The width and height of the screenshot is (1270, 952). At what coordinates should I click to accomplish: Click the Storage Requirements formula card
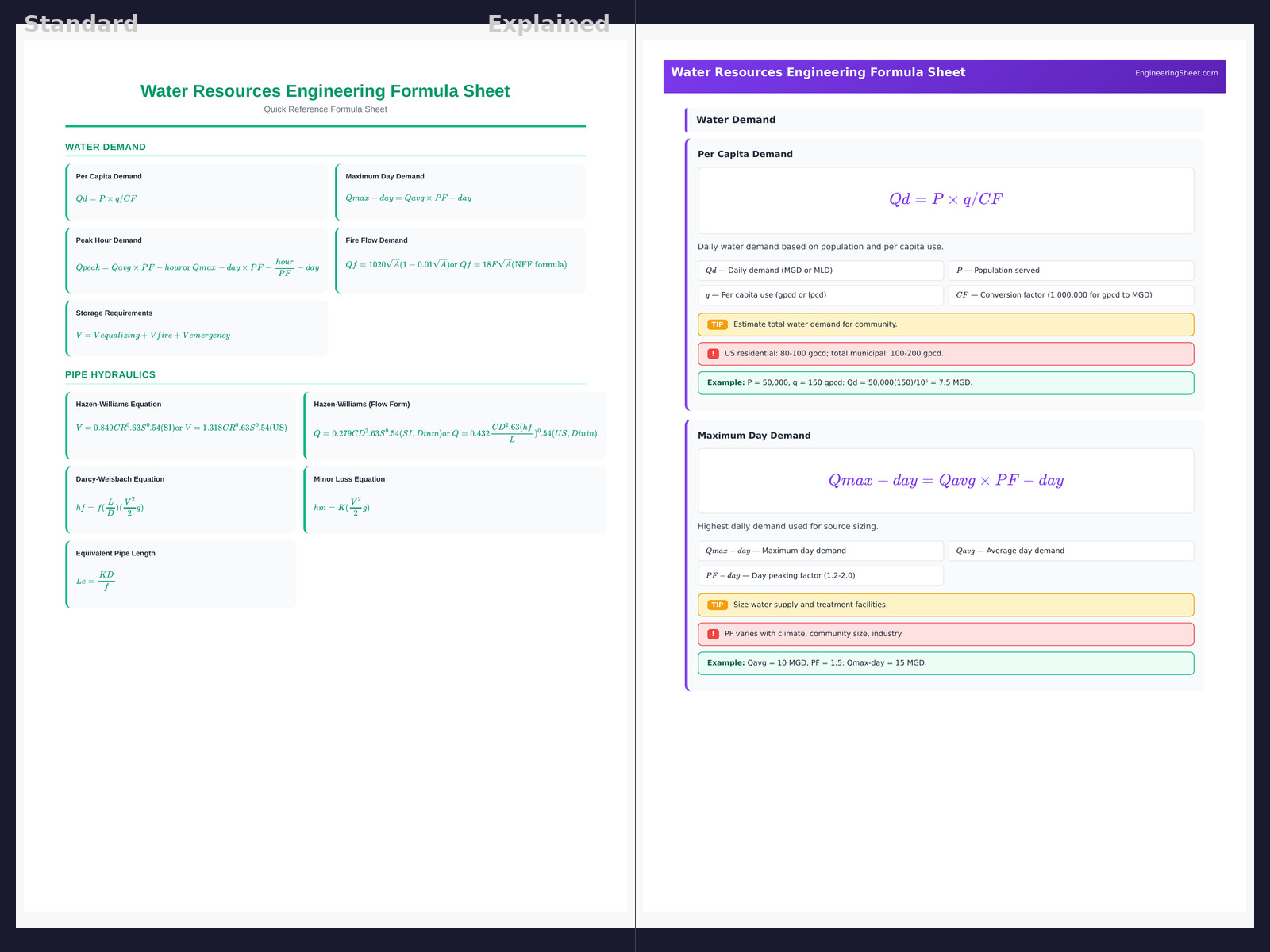[197, 328]
